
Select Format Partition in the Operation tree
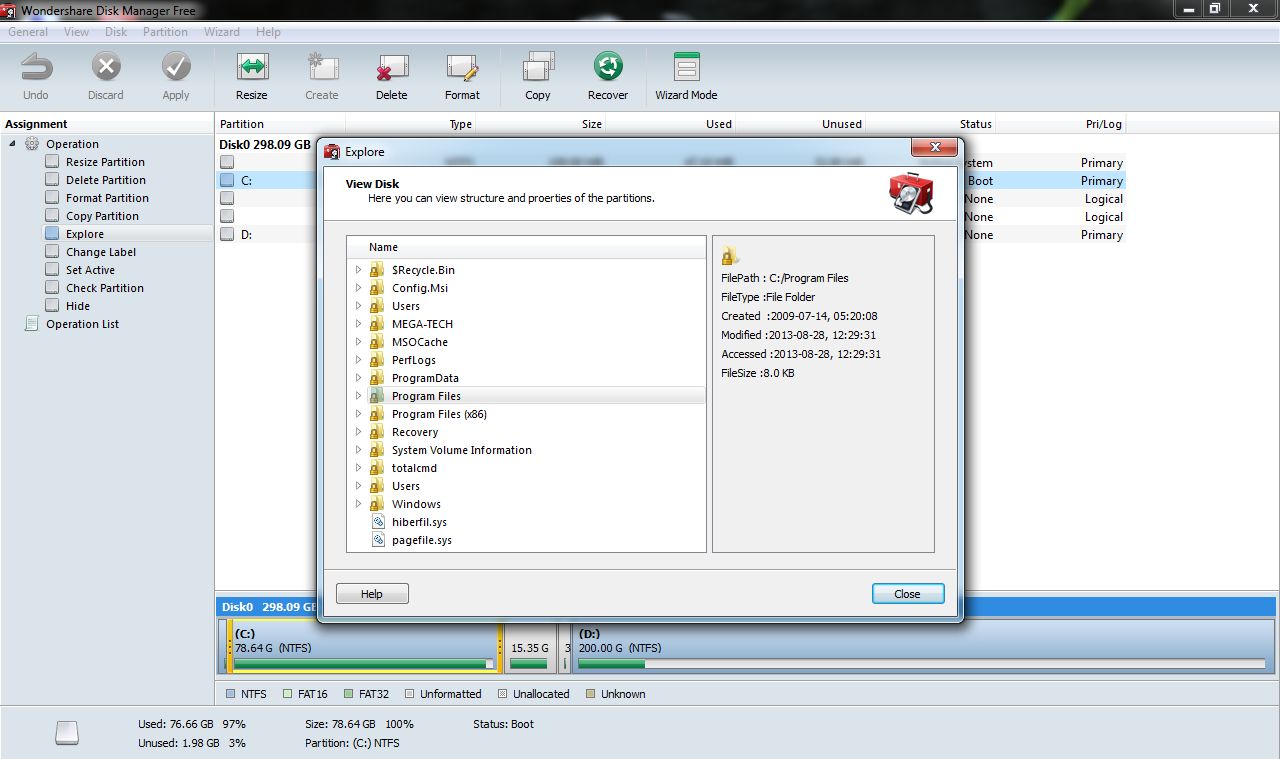coord(107,198)
